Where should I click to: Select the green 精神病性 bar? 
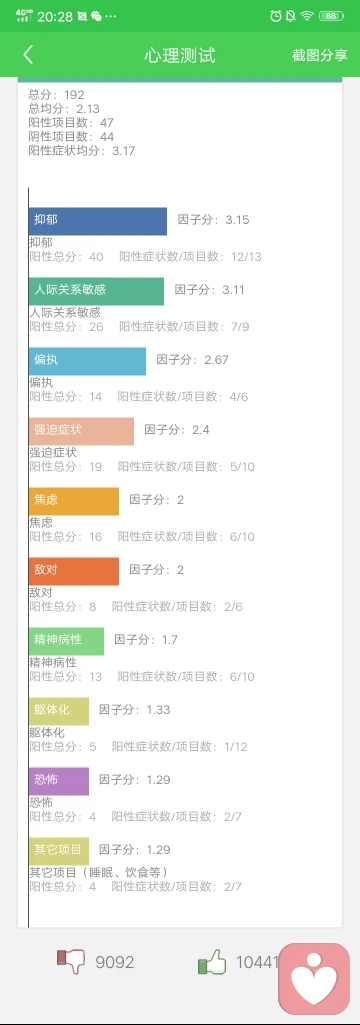[66, 641]
